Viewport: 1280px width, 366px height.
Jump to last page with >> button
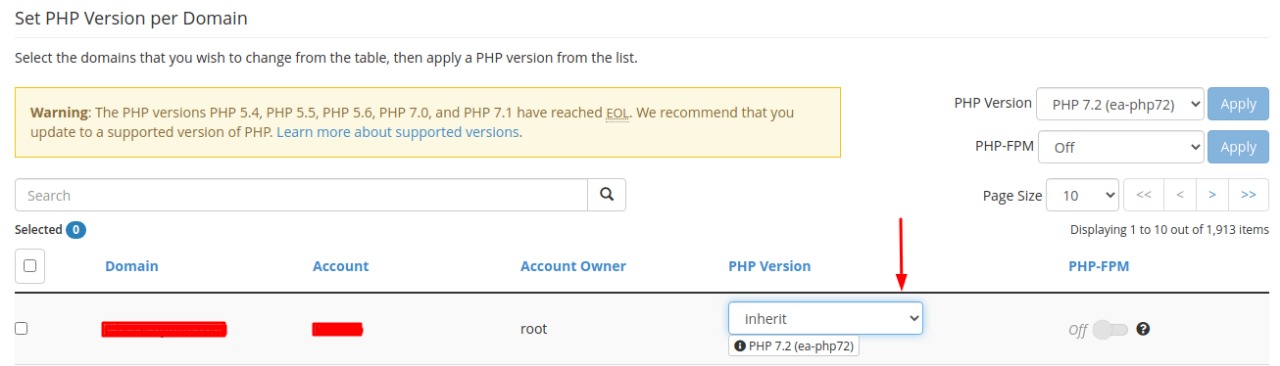click(x=1249, y=195)
